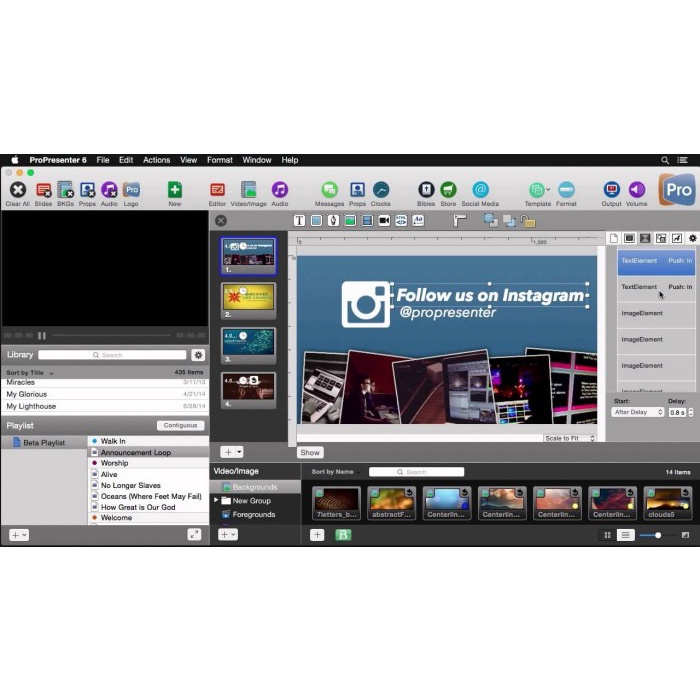Open the Volume control icon

pos(637,190)
